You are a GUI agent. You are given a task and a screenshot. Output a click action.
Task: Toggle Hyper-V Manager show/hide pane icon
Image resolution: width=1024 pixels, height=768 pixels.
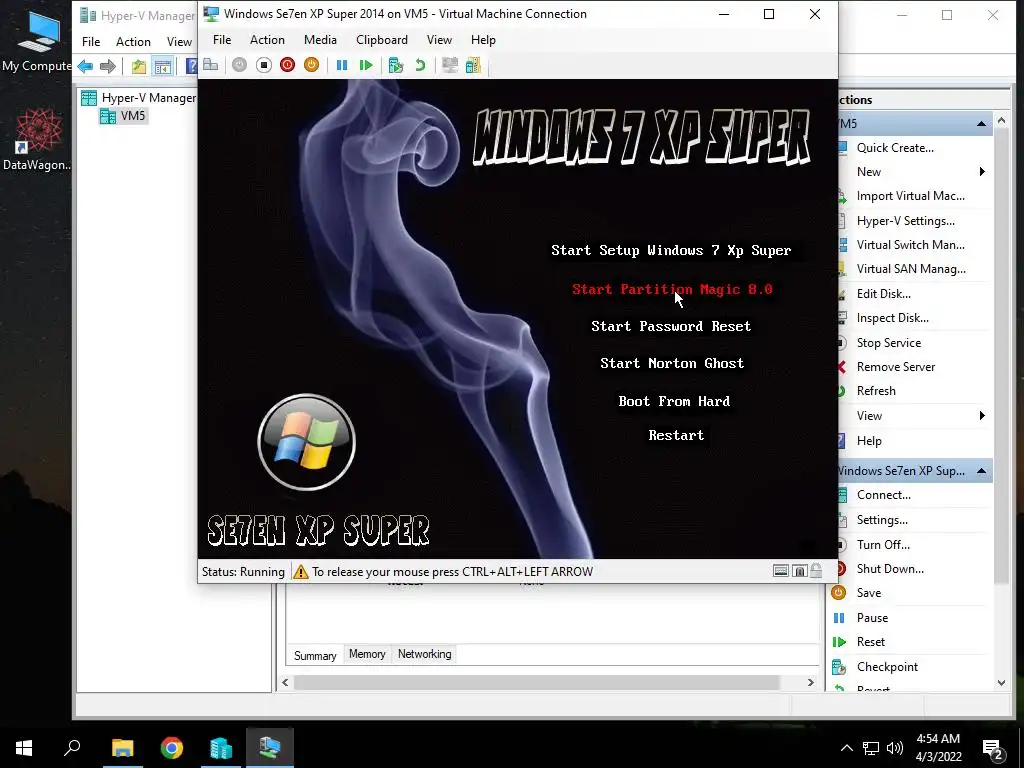[x=162, y=66]
